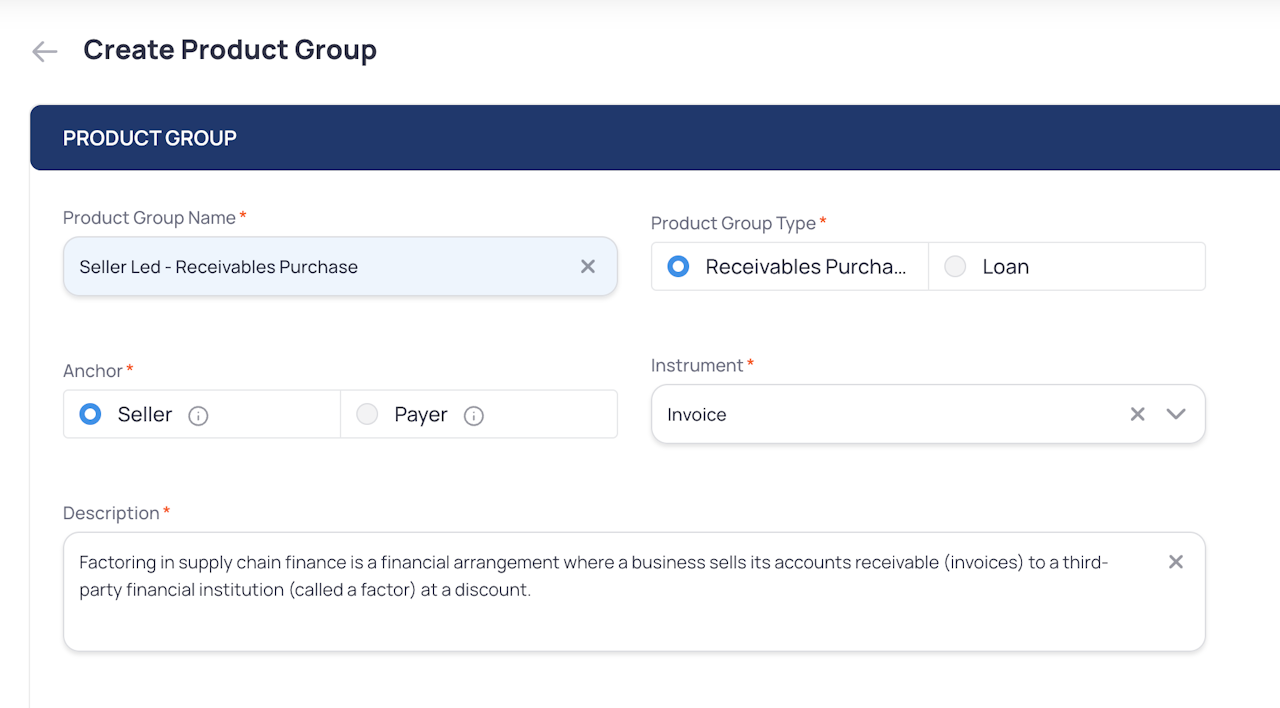Click the Product Group Type label
Screen dimensions: 1280x708
pyautogui.click(x=733, y=223)
